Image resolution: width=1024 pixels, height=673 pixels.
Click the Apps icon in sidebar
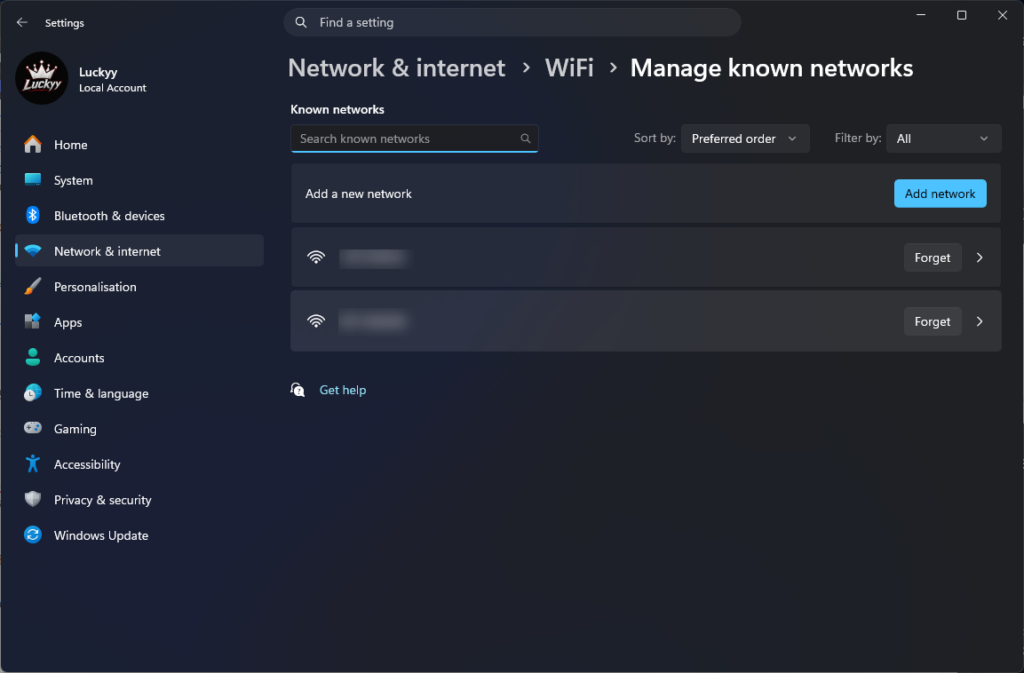(x=33, y=321)
